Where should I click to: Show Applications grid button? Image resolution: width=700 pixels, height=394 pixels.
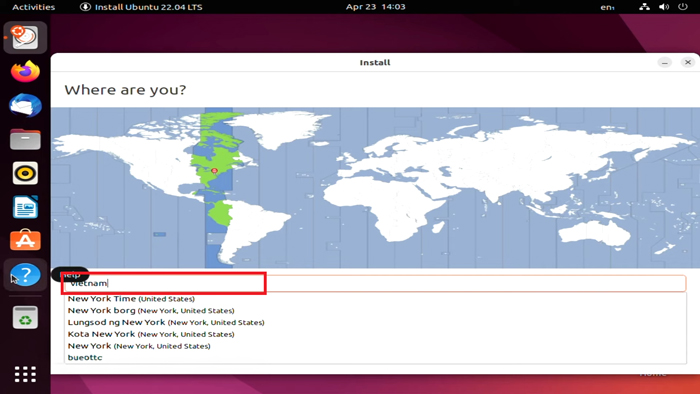25,374
